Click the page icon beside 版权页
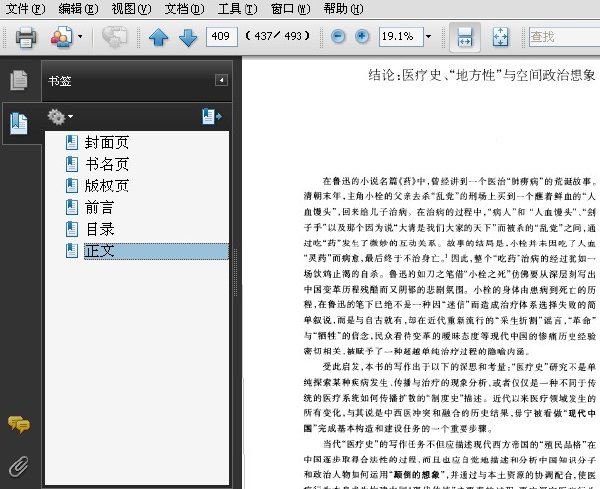This screenshot has height=489, width=600. tap(72, 186)
